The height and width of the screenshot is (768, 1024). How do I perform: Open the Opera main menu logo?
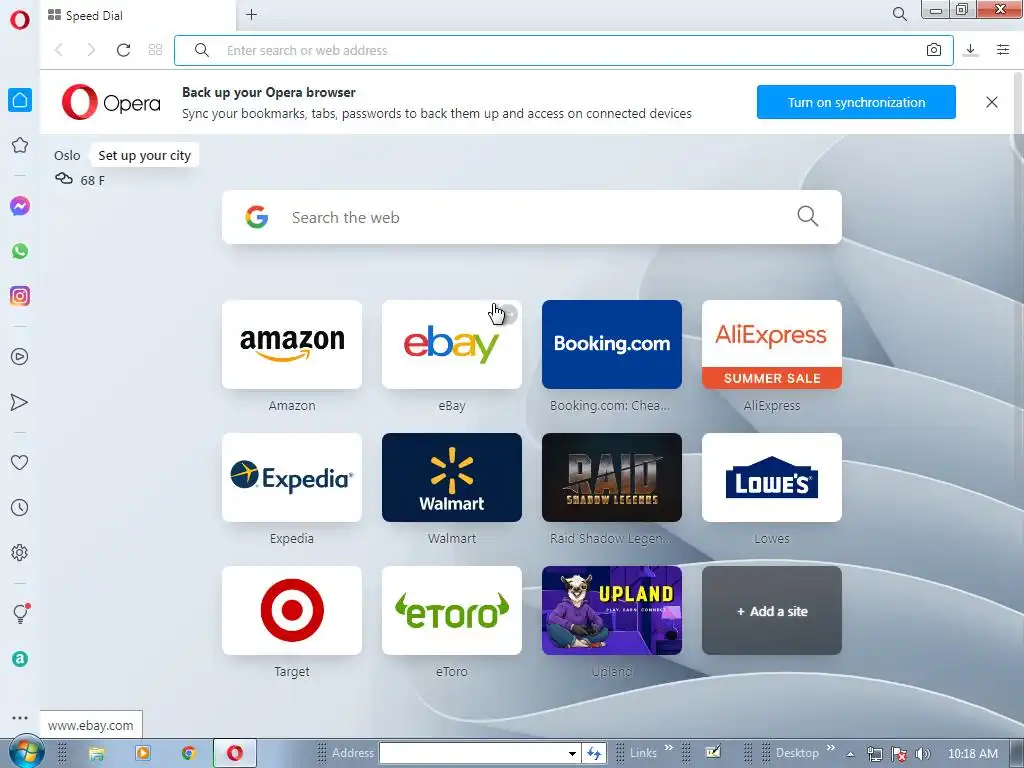click(x=20, y=20)
